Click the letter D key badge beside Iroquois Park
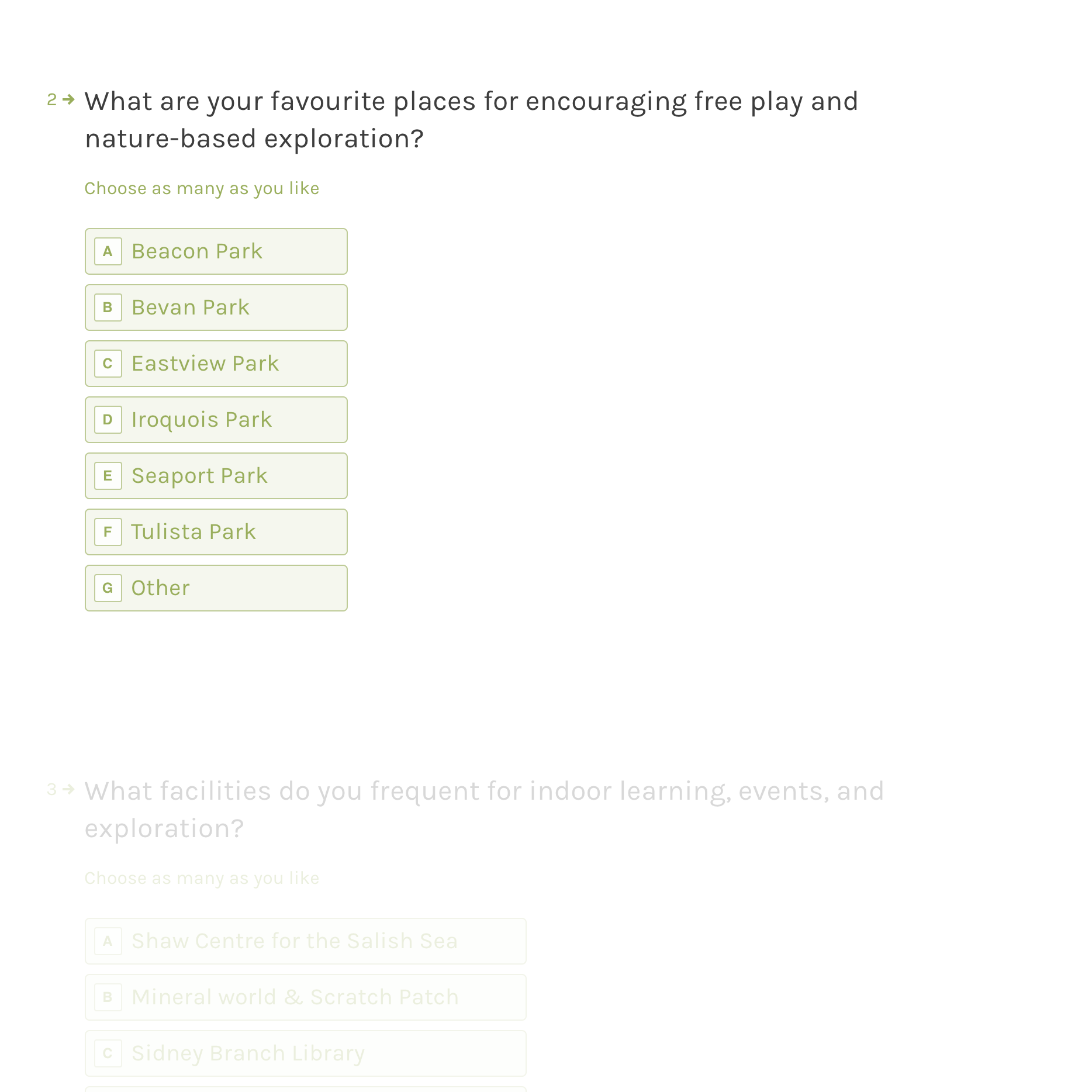This screenshot has height=1092, width=1092. point(108,420)
